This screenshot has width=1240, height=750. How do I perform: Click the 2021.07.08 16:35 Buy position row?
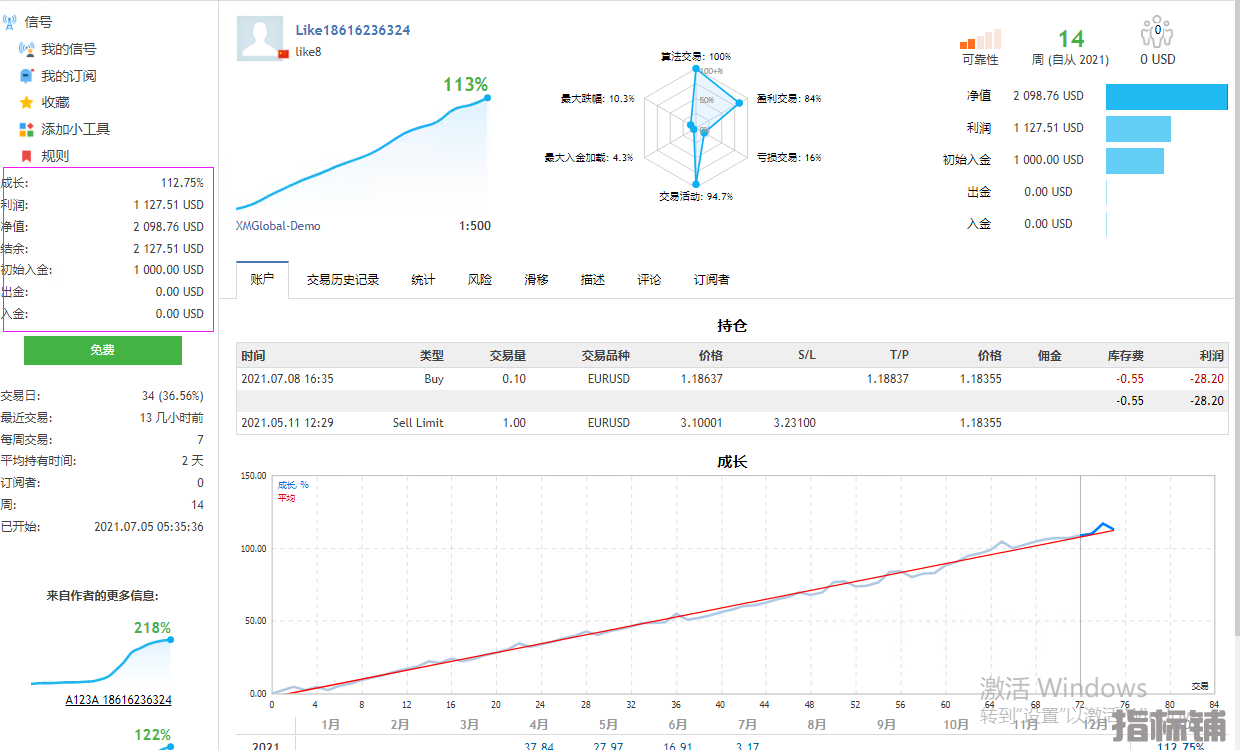pos(732,379)
